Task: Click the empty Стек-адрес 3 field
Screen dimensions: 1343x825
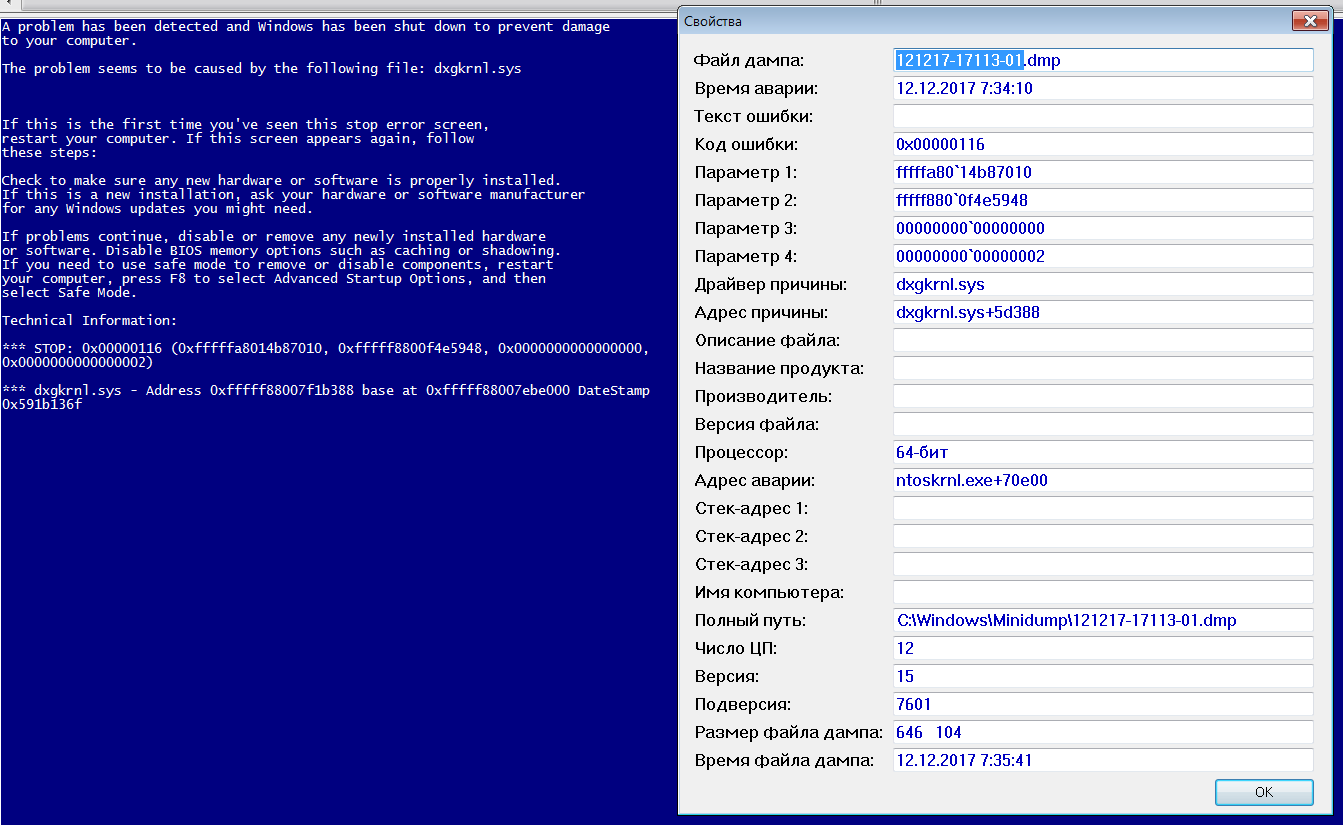Action: (x=1103, y=564)
